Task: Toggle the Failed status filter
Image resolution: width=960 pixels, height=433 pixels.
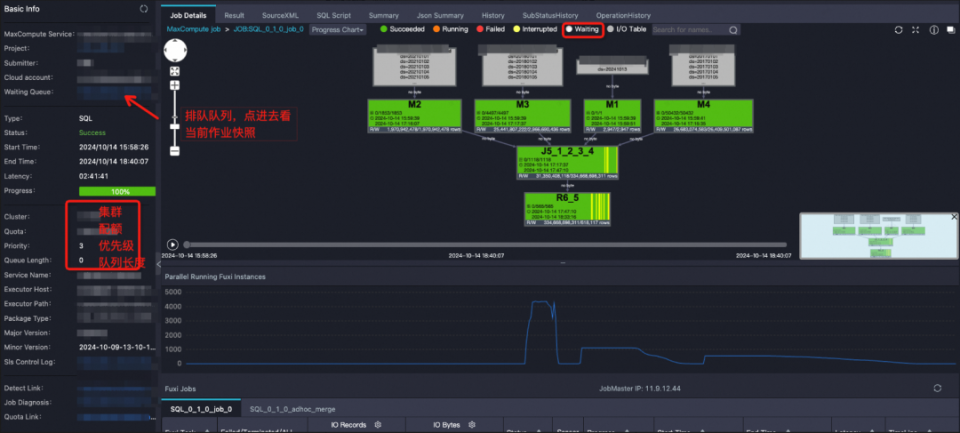Action: click(494, 30)
